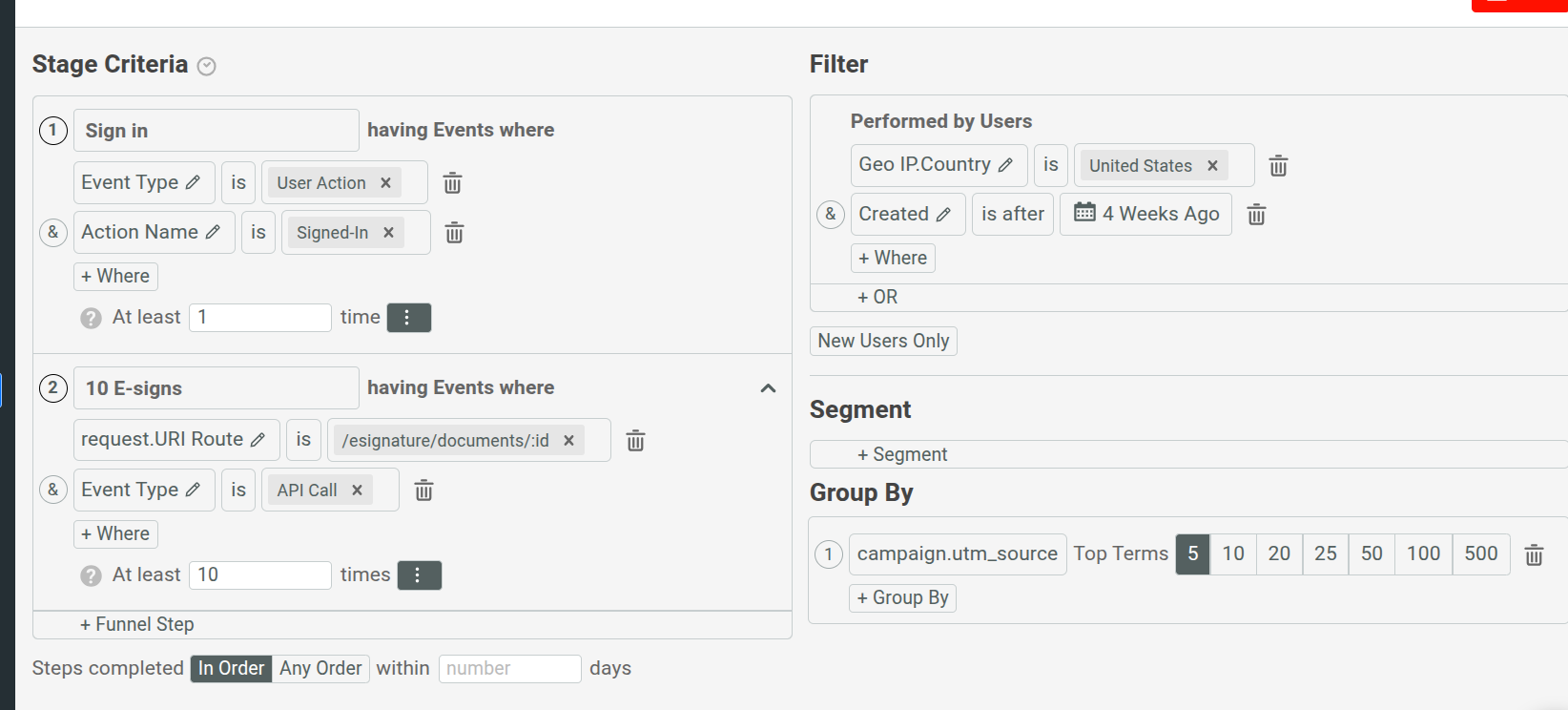Screen dimensions: 1568x710
Task: Delete the Geo IP.Country filter
Action: pyautogui.click(x=1279, y=166)
